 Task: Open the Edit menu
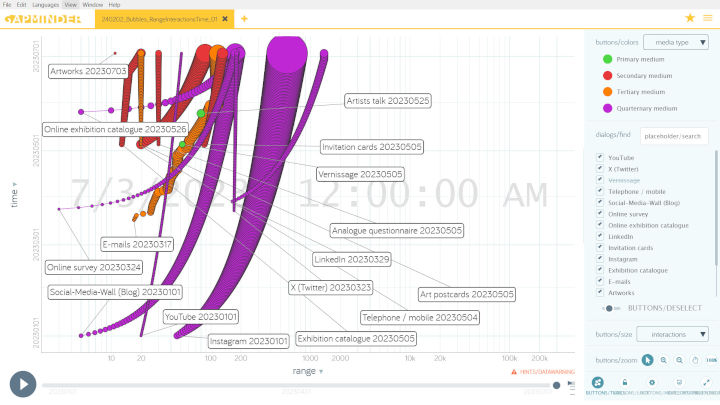click(x=22, y=5)
